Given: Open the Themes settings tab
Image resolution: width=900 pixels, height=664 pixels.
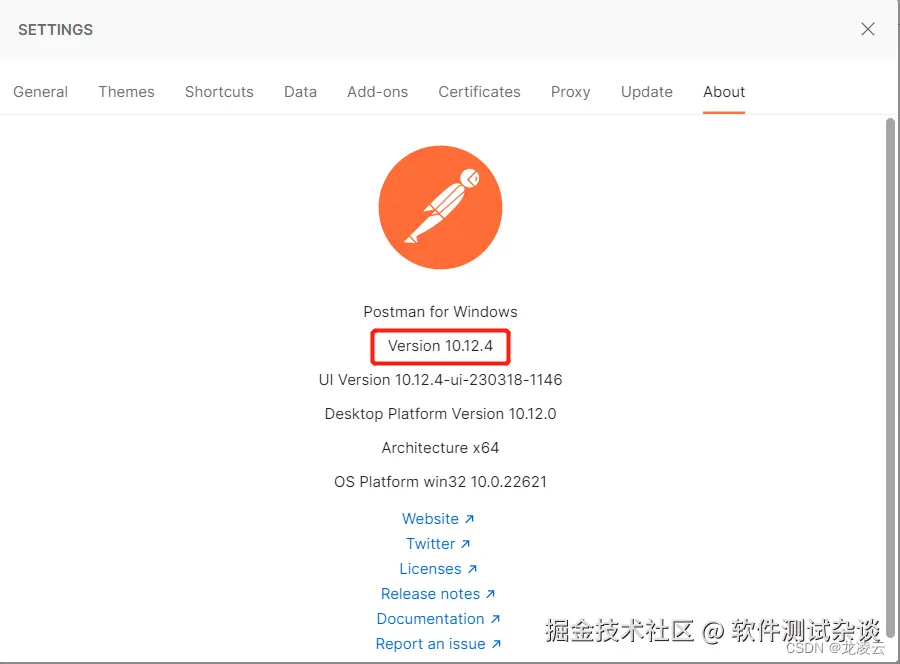Looking at the screenshot, I should [126, 91].
